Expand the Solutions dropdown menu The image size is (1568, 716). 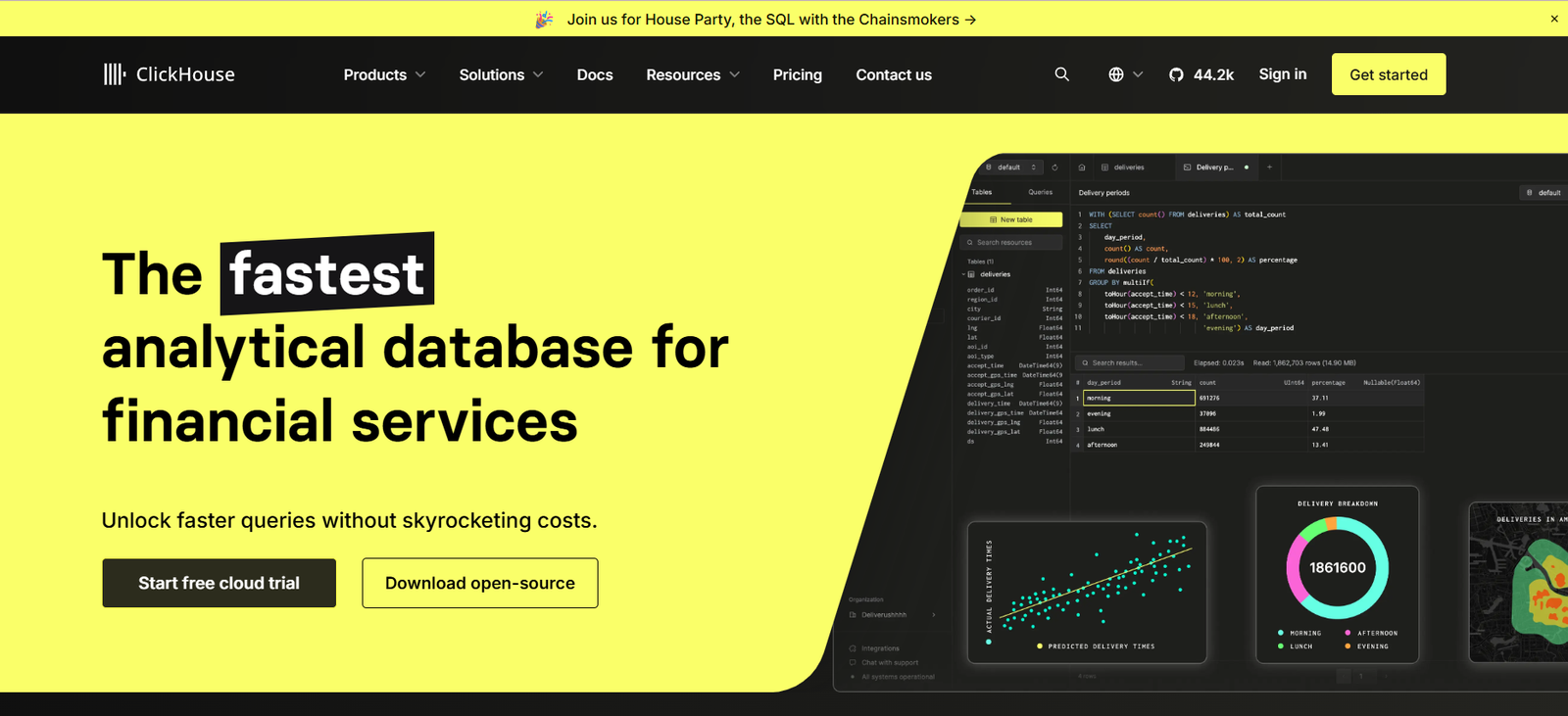[501, 74]
